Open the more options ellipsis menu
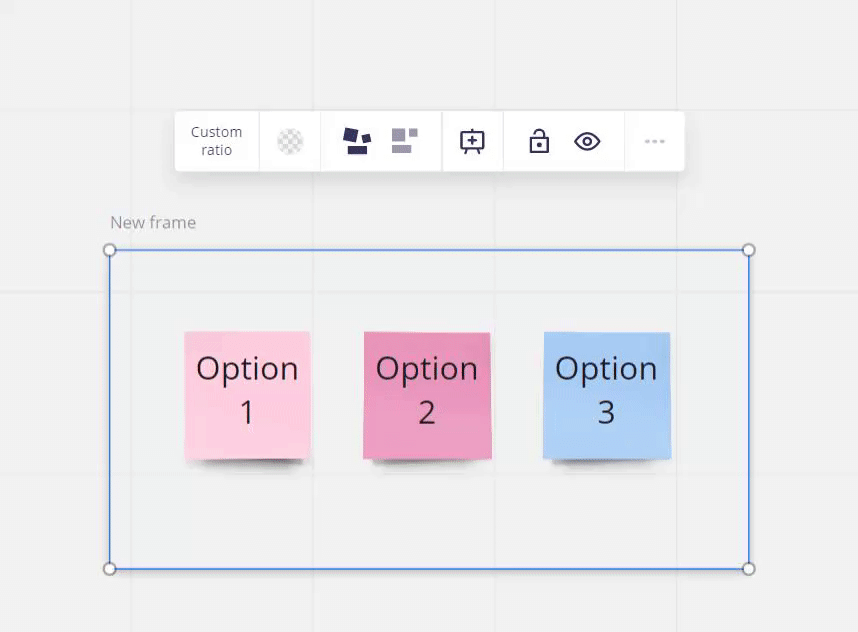The width and height of the screenshot is (858, 632). point(654,141)
